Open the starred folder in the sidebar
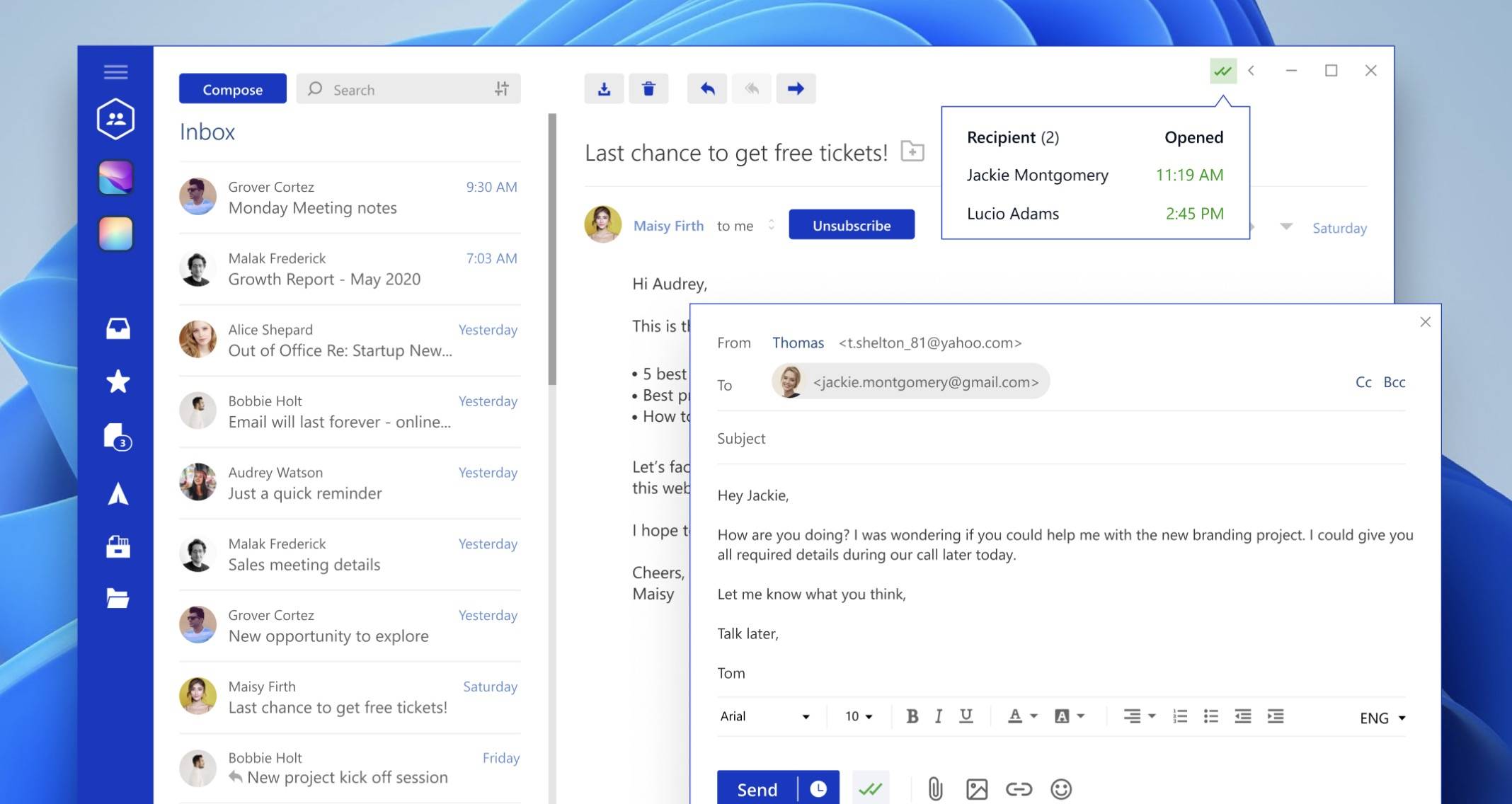 [118, 382]
